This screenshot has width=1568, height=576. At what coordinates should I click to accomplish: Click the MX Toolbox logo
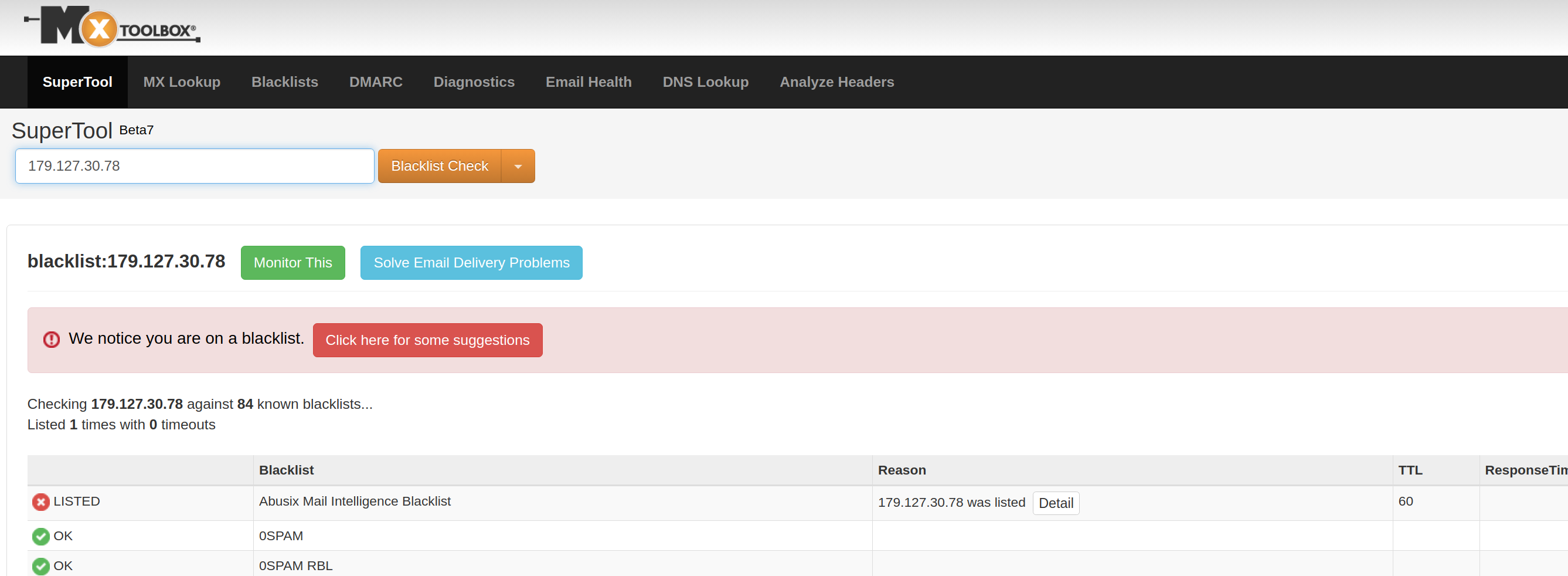click(x=112, y=26)
